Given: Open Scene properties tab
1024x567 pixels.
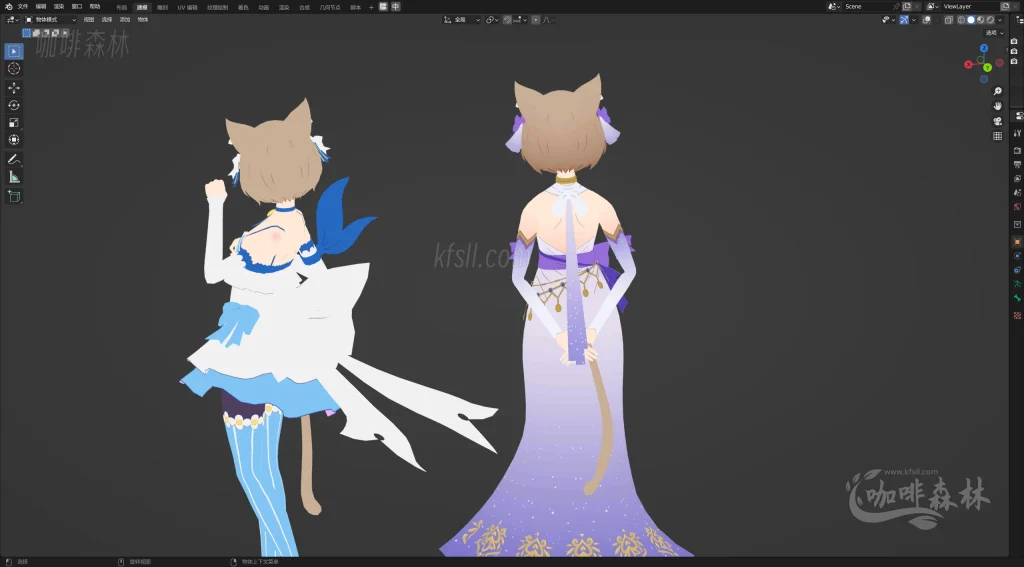Looking at the screenshot, I should point(1017,193).
